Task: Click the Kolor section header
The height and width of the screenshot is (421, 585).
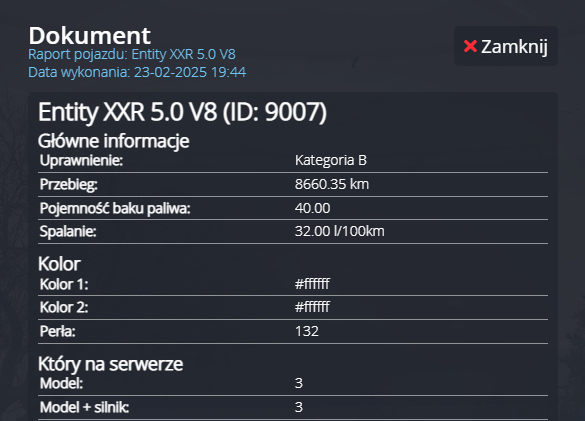Action: click(x=59, y=264)
